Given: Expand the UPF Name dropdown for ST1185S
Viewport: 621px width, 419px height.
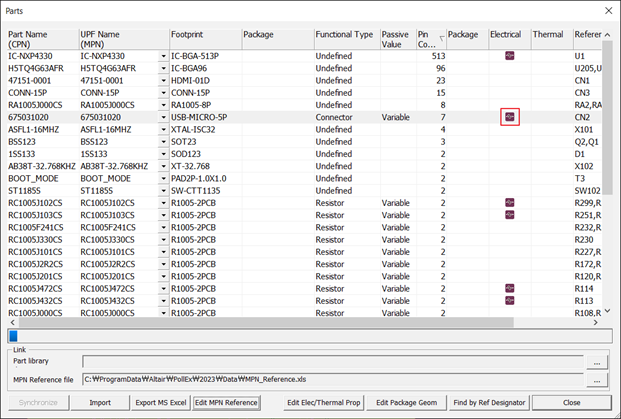Looking at the screenshot, I should pyautogui.click(x=164, y=190).
